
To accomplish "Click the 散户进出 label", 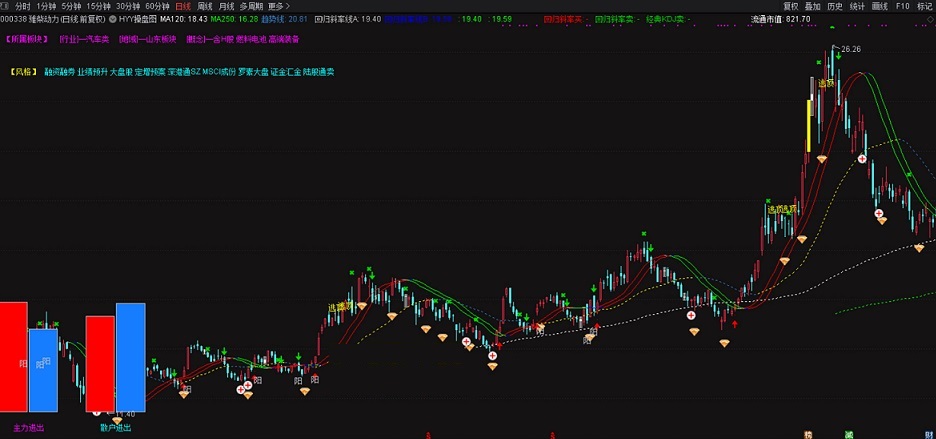I will pos(116,428).
